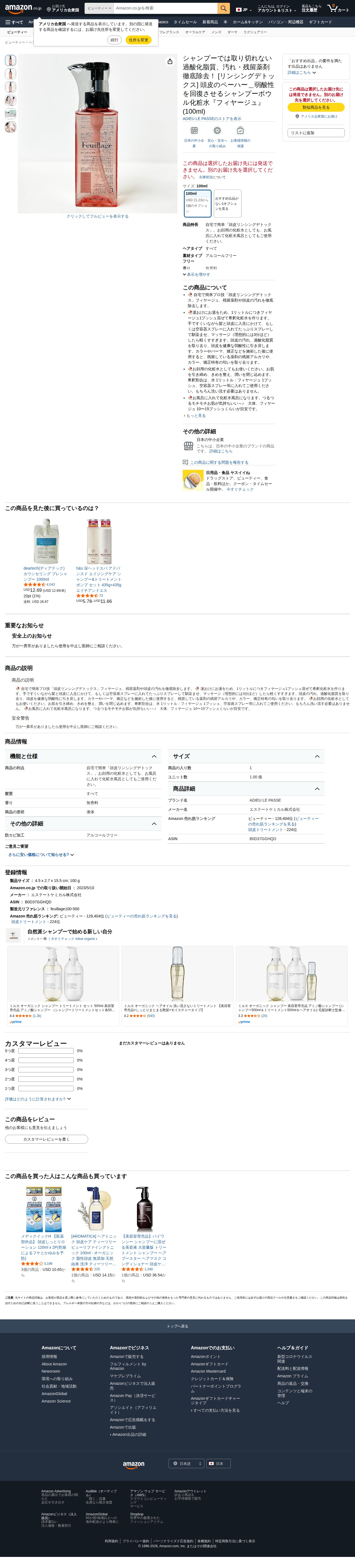This screenshot has width=355, height=1568.
Task: Click the 5つ星 rating bar
Action: [x=46, y=1051]
